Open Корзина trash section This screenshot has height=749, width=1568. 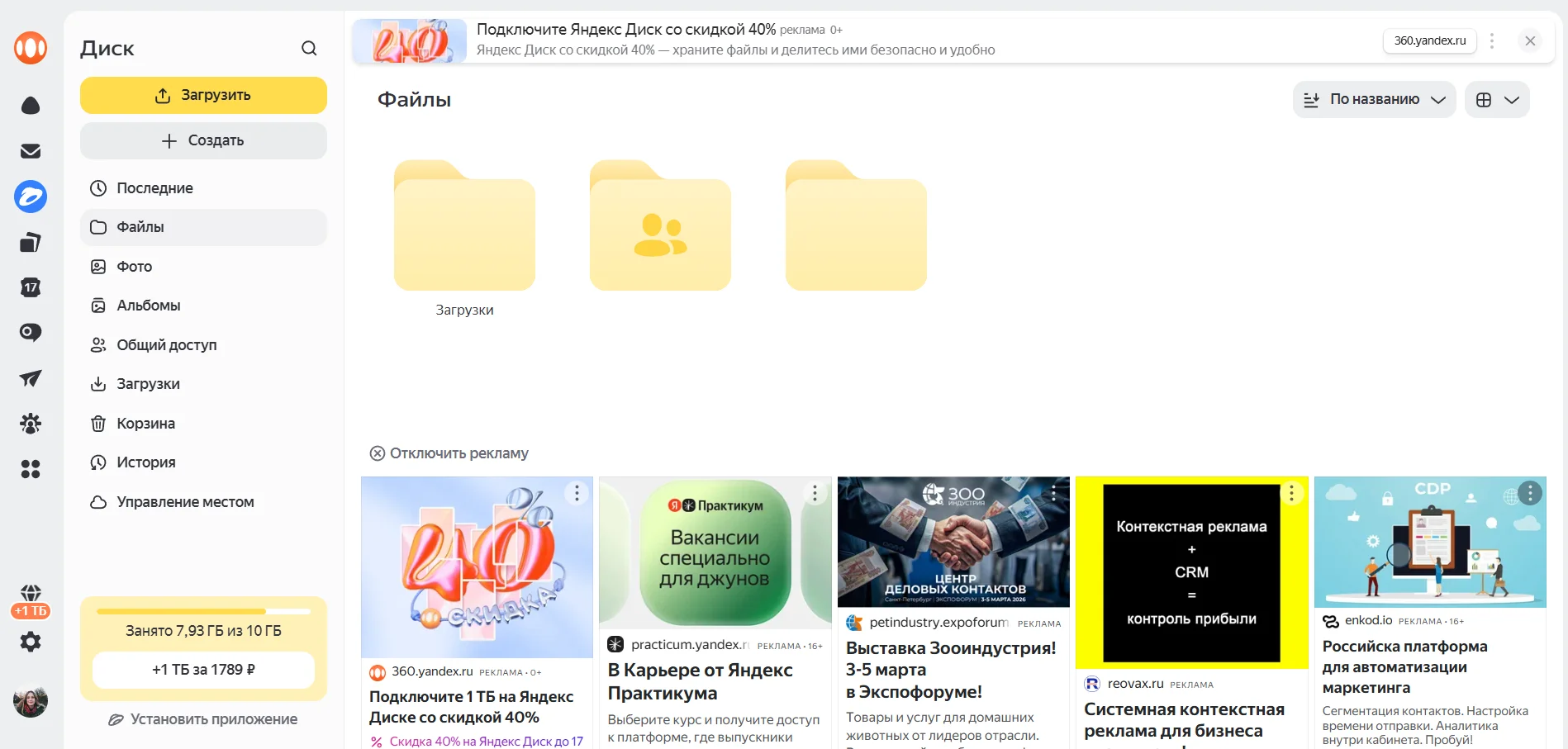pos(203,424)
